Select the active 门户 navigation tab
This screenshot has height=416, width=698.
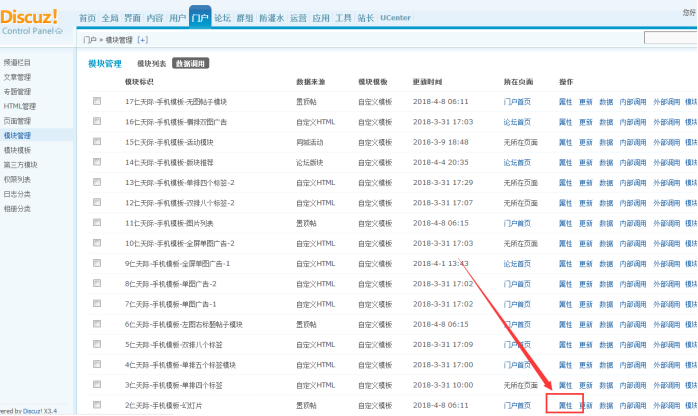click(200, 17)
